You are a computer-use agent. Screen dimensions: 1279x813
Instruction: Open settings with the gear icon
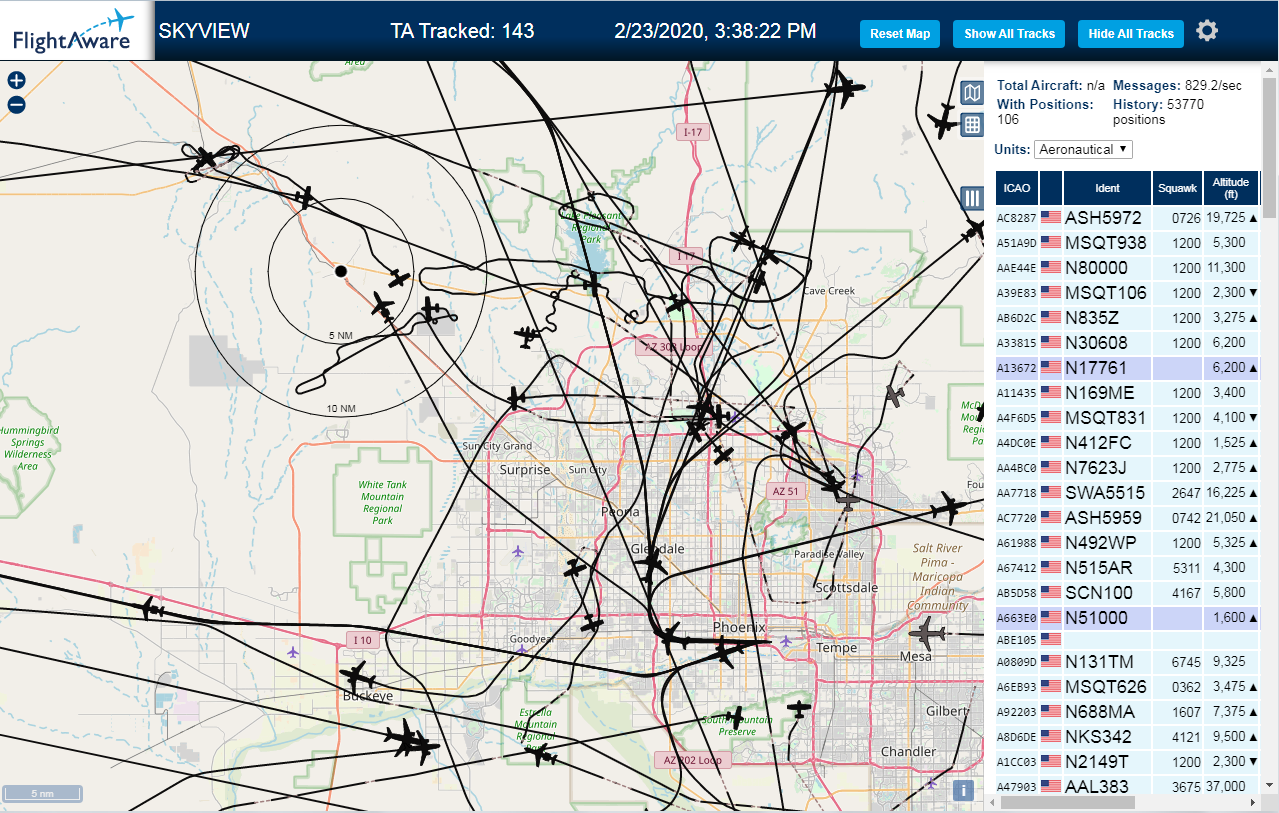click(x=1207, y=31)
